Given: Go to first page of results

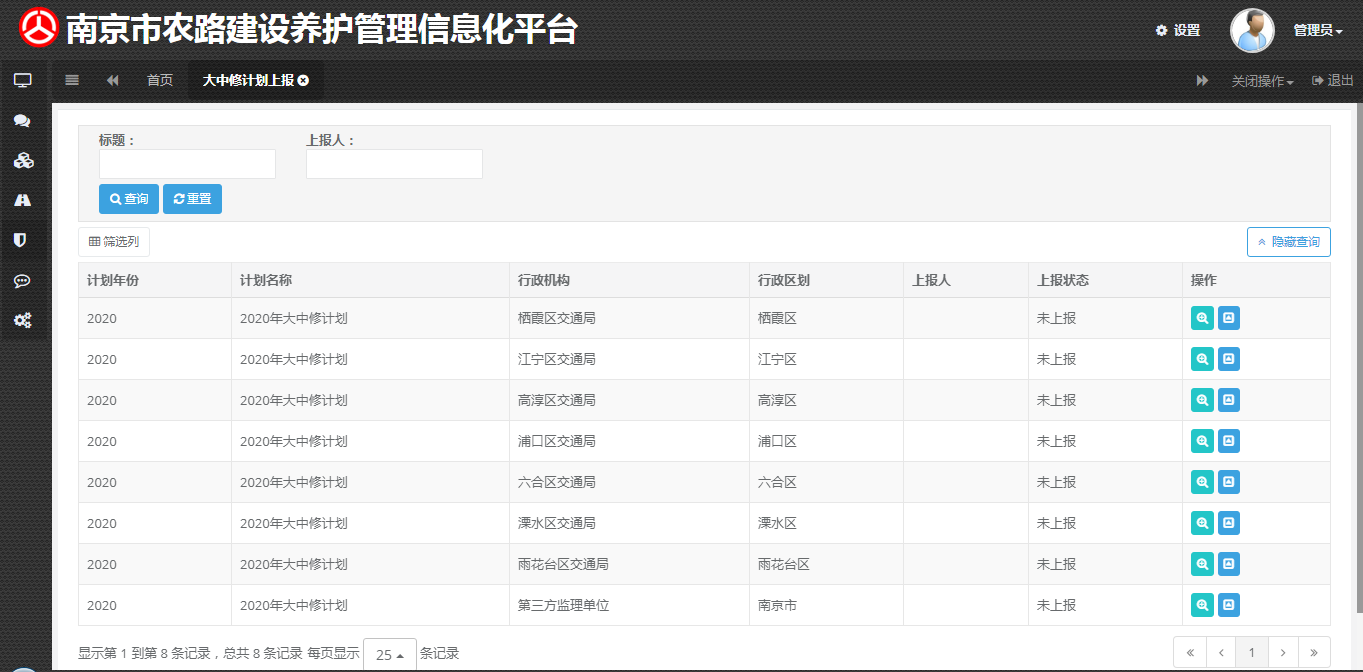Looking at the screenshot, I should click(1190, 653).
